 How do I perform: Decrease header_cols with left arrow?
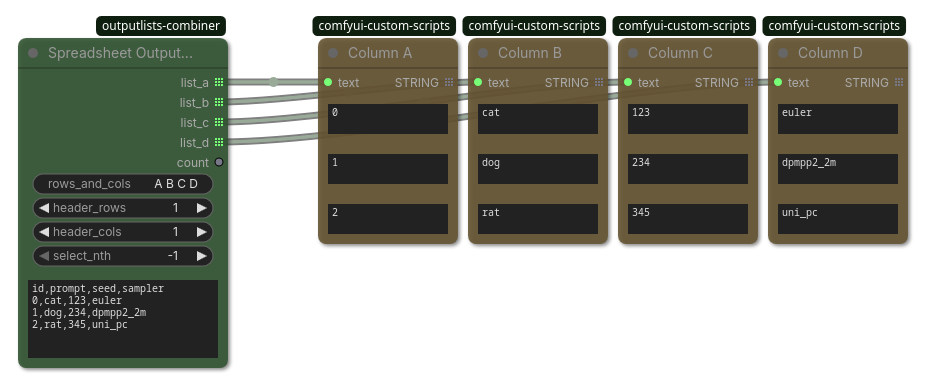click(x=44, y=232)
